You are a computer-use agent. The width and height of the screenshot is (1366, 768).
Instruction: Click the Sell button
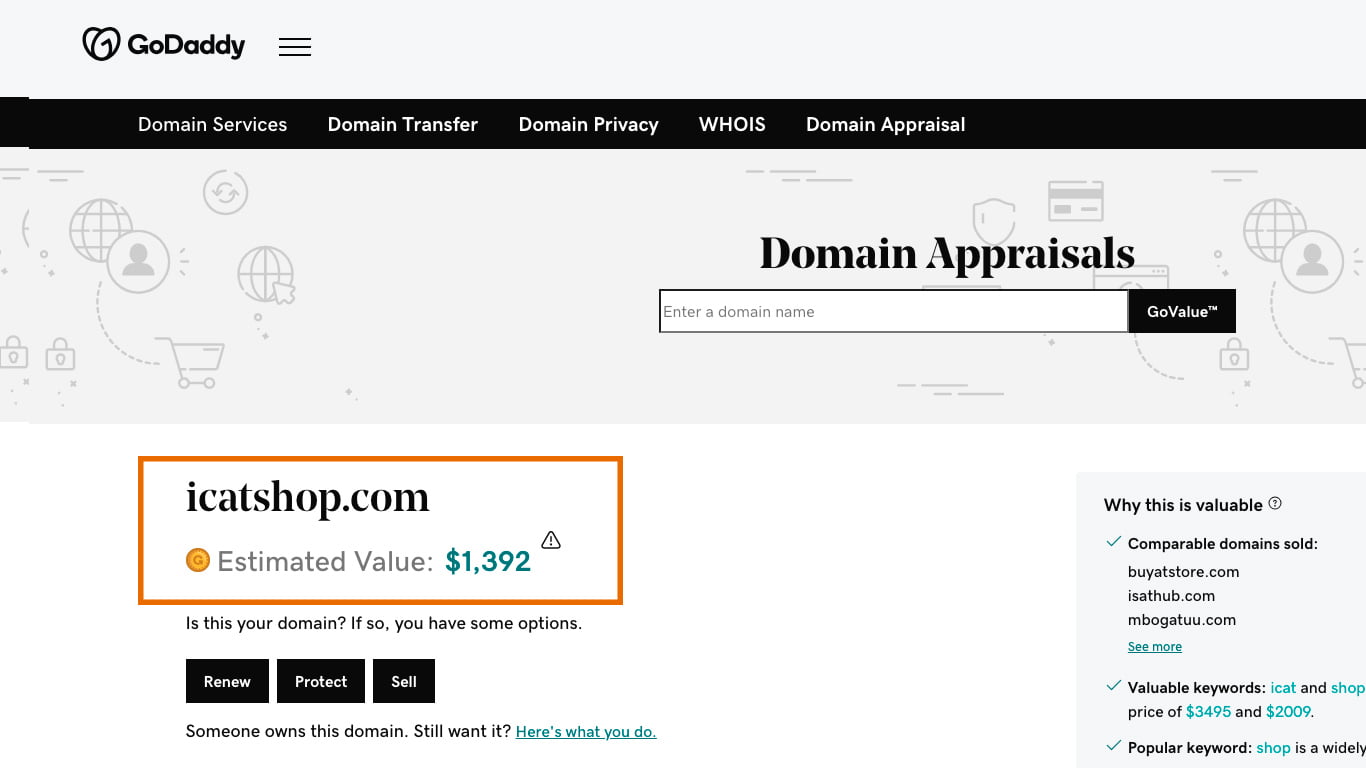click(x=404, y=682)
